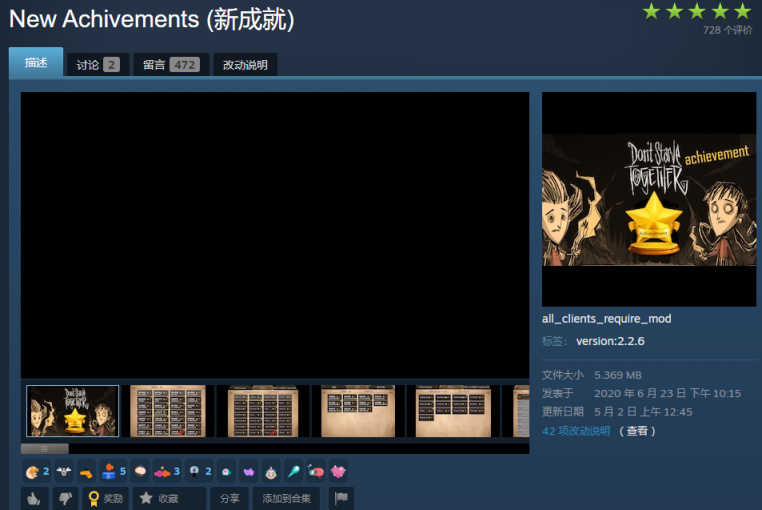Click the 728 个评价 ratings count

[x=727, y=30]
